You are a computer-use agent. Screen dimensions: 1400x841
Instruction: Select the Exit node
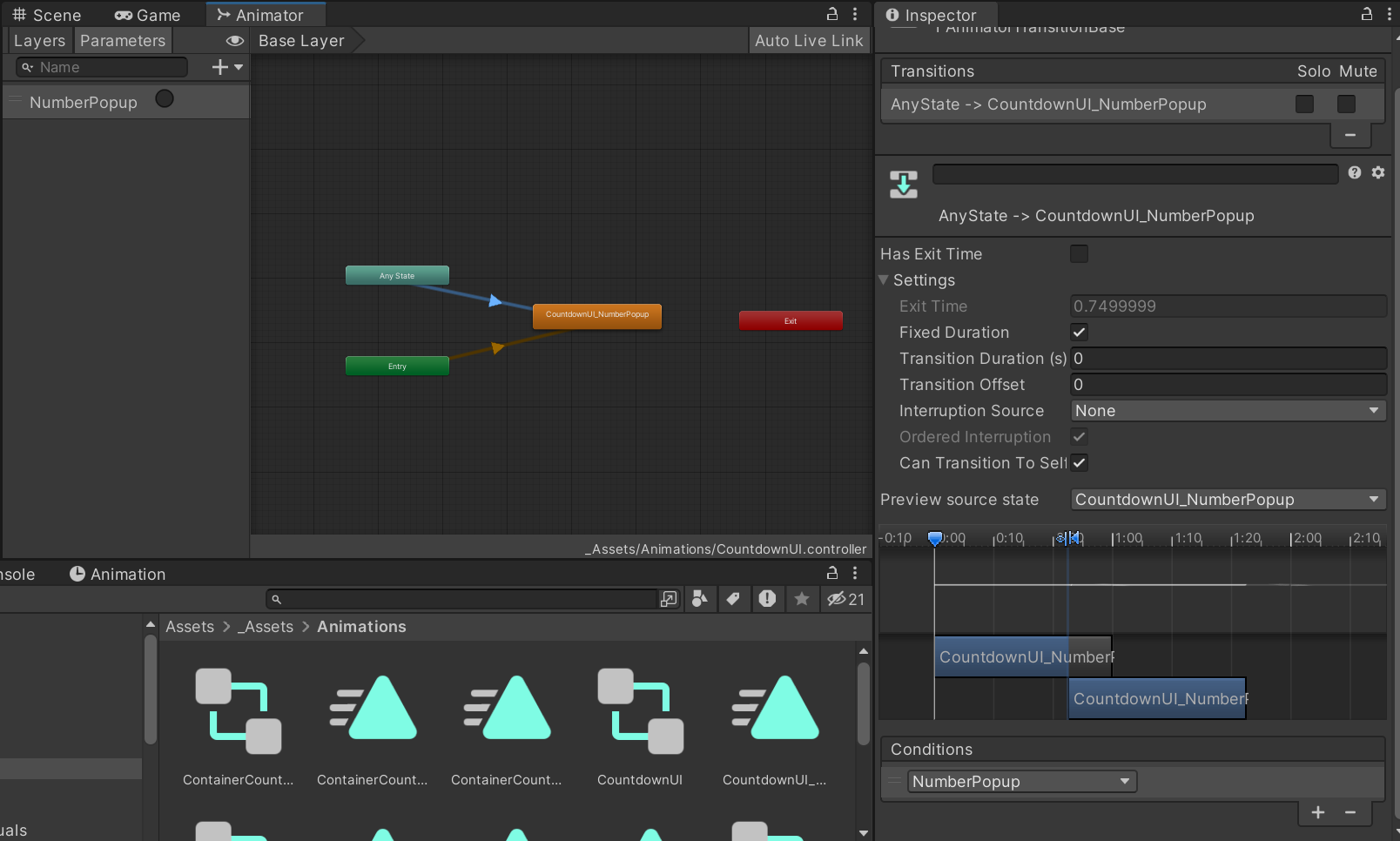tap(791, 320)
